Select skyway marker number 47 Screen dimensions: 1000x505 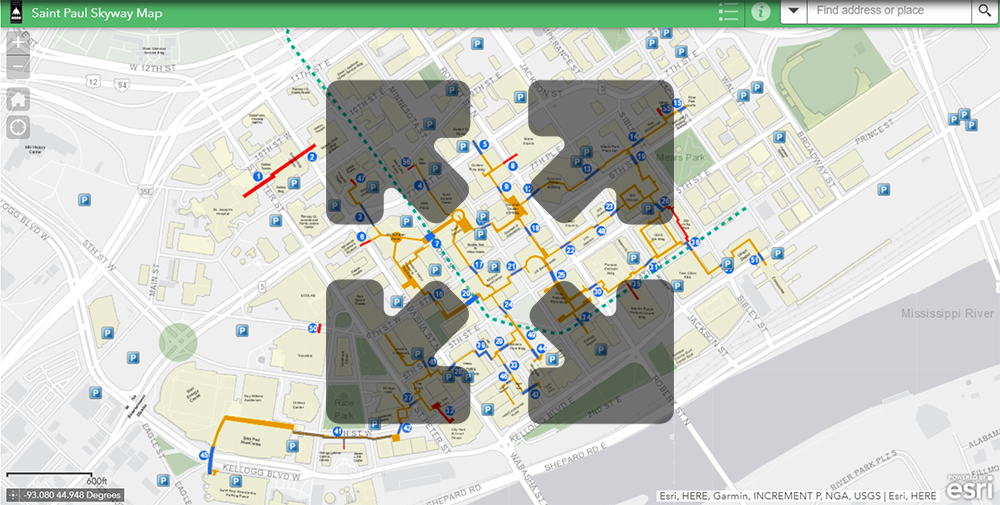pos(360,179)
